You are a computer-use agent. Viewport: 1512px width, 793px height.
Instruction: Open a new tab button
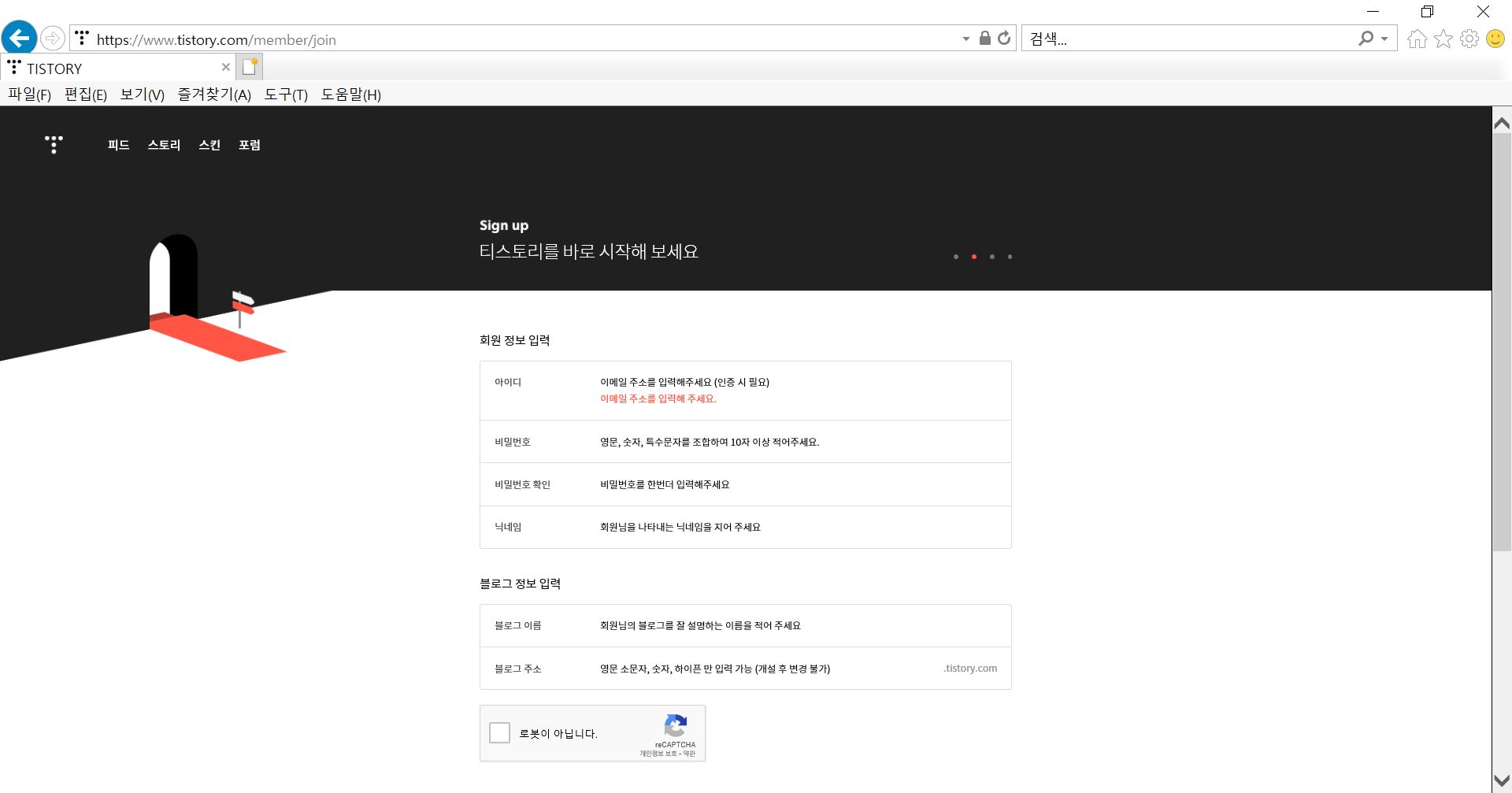pos(250,68)
